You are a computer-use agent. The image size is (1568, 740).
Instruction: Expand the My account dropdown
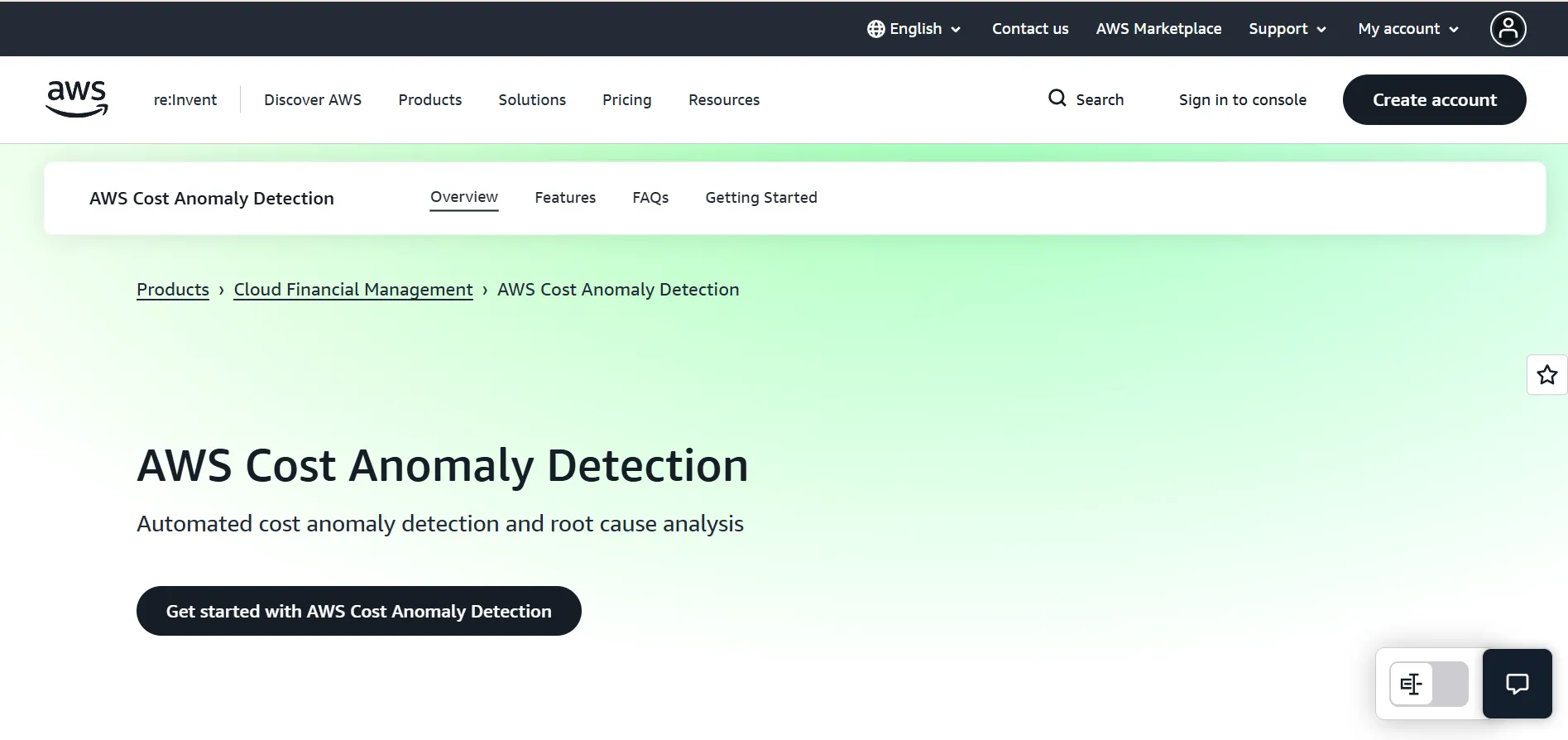click(1408, 29)
